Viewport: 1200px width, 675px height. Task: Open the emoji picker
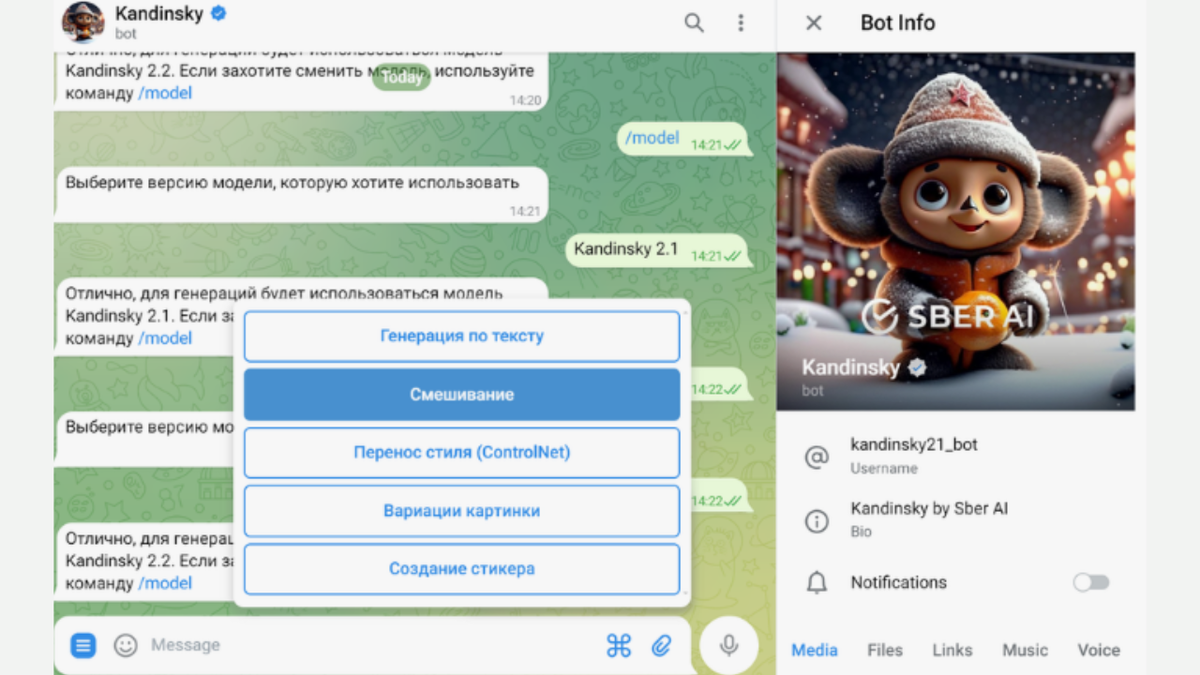click(125, 646)
